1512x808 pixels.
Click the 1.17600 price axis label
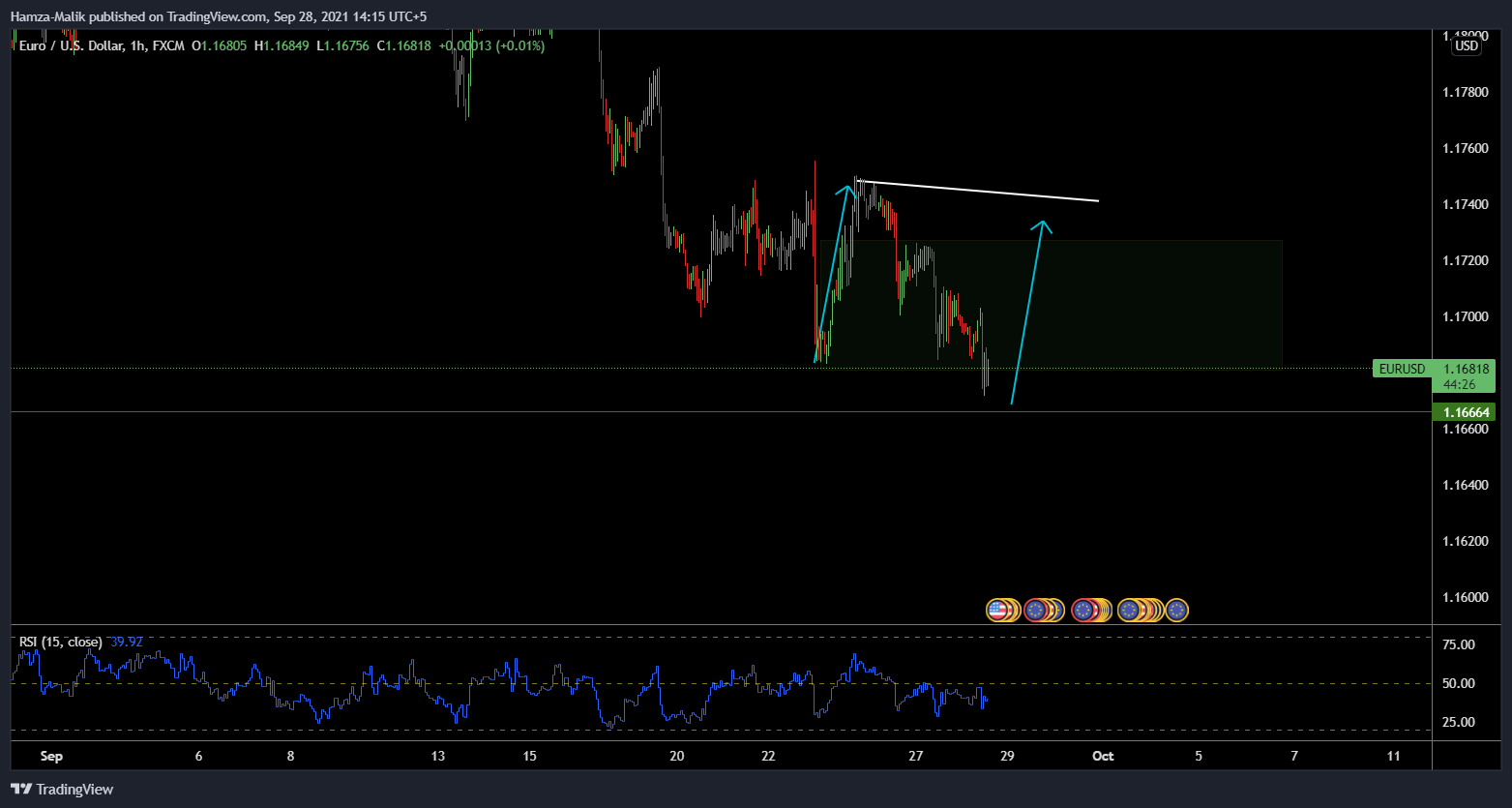pyautogui.click(x=1465, y=148)
